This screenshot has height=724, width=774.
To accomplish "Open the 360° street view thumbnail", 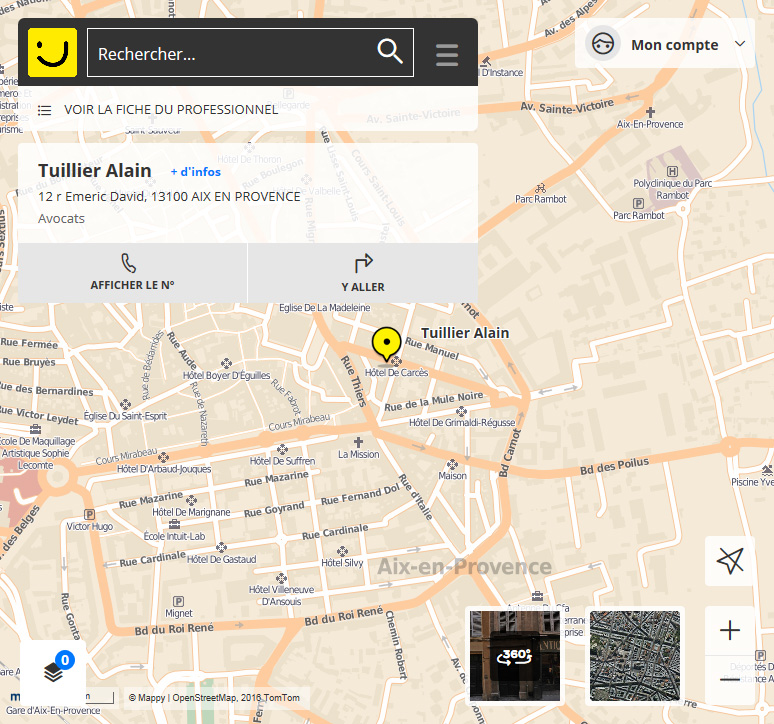I will point(515,656).
